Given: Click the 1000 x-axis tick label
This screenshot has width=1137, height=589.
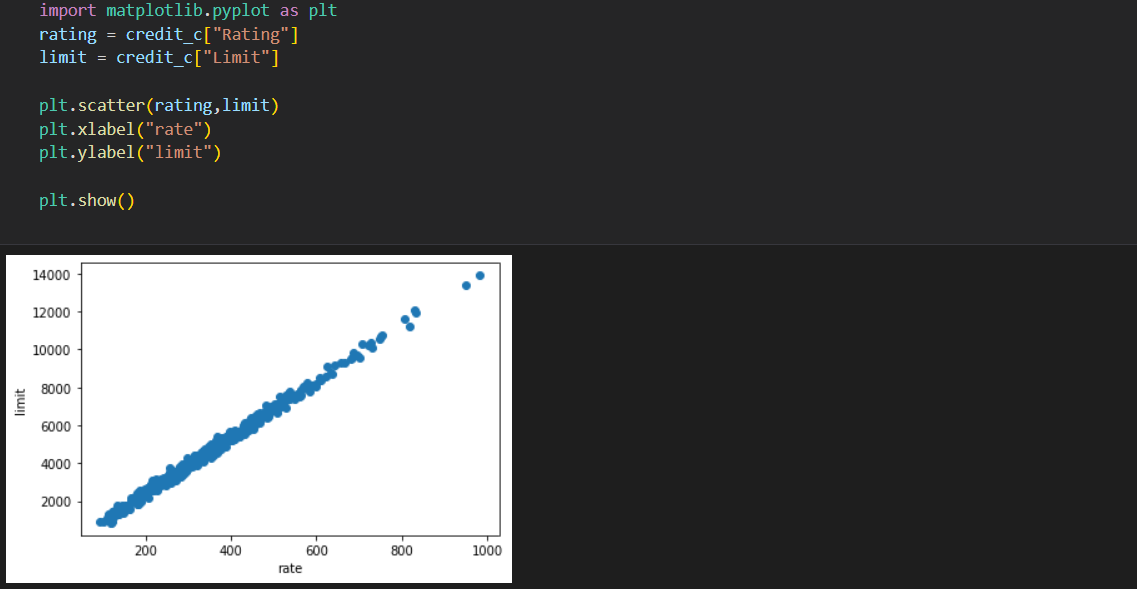Looking at the screenshot, I should (x=487, y=550).
